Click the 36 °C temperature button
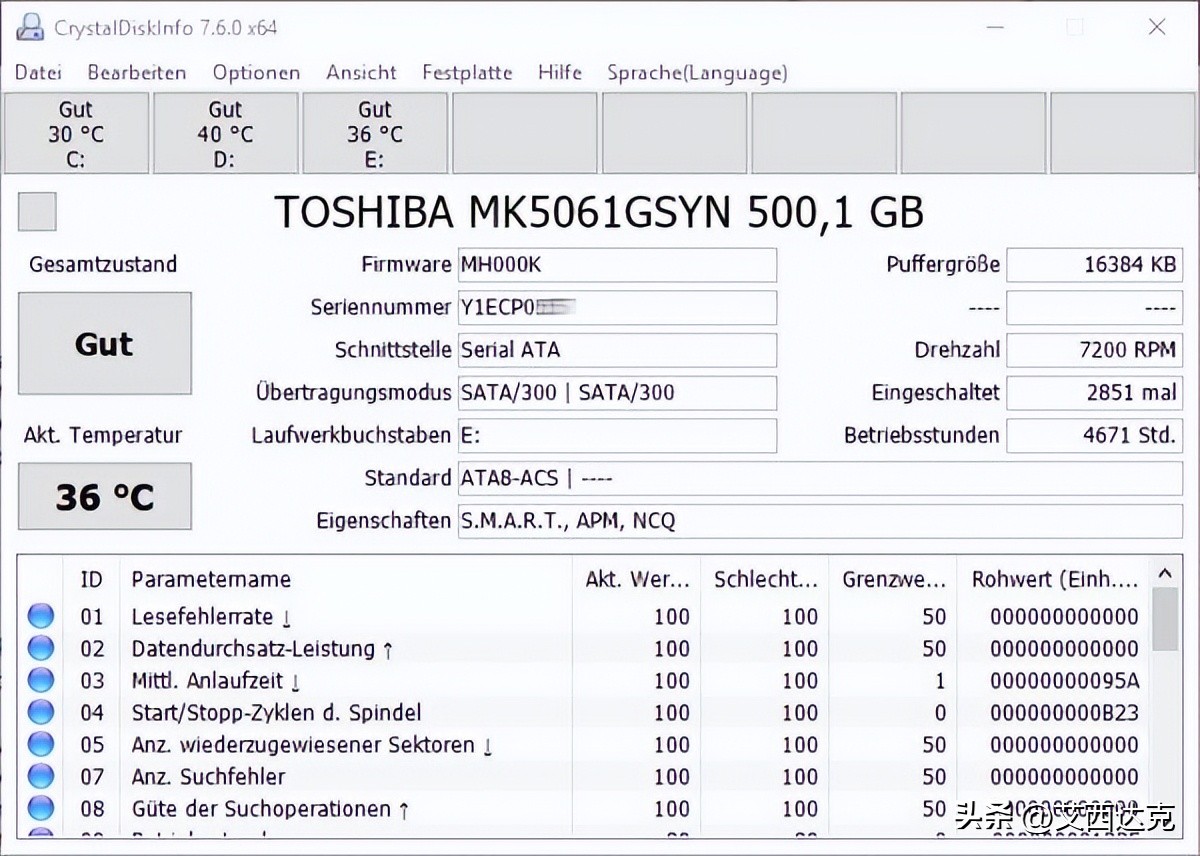1200x856 pixels. point(105,496)
